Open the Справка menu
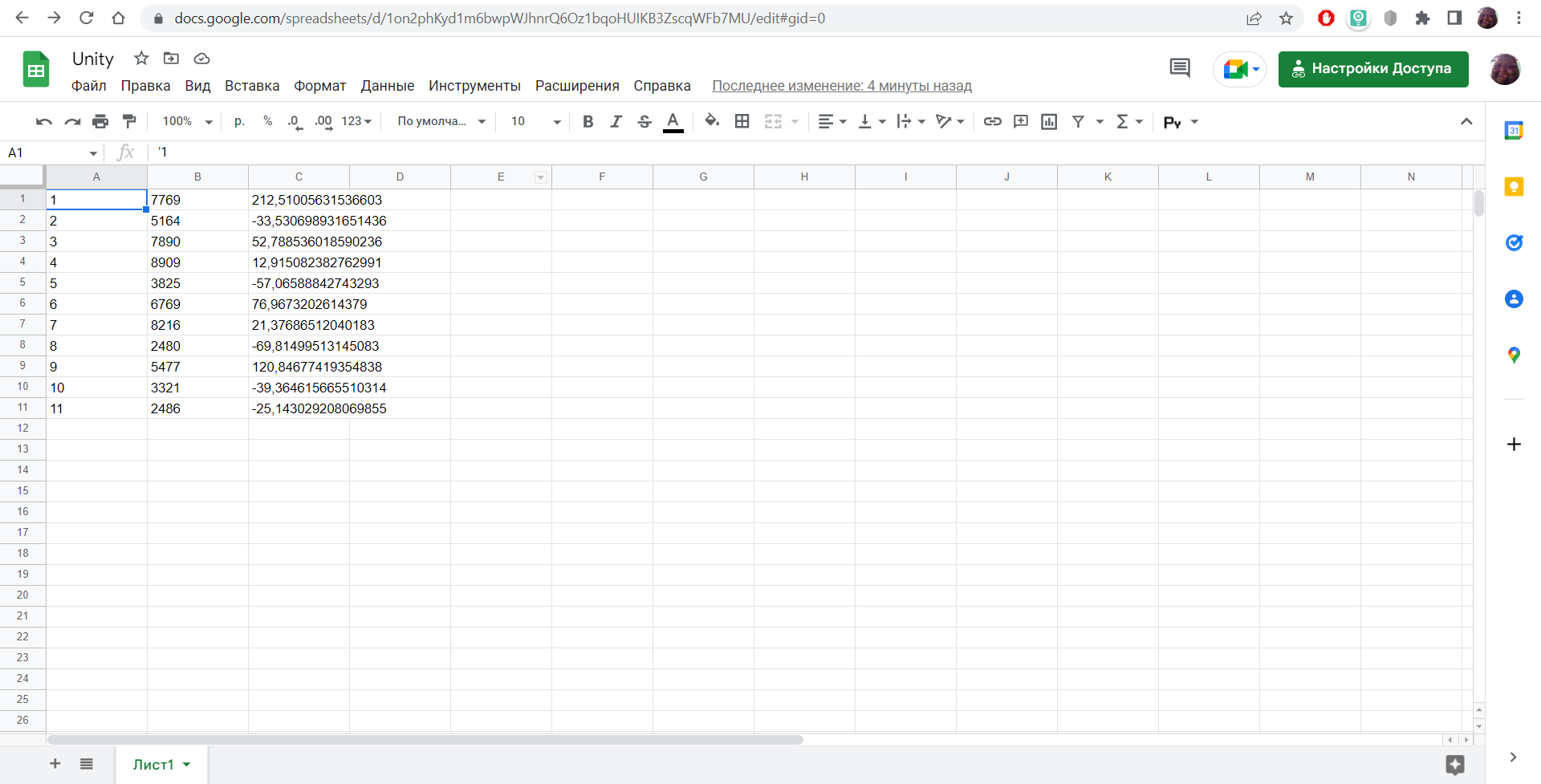The width and height of the screenshot is (1541, 784). pyautogui.click(x=662, y=86)
